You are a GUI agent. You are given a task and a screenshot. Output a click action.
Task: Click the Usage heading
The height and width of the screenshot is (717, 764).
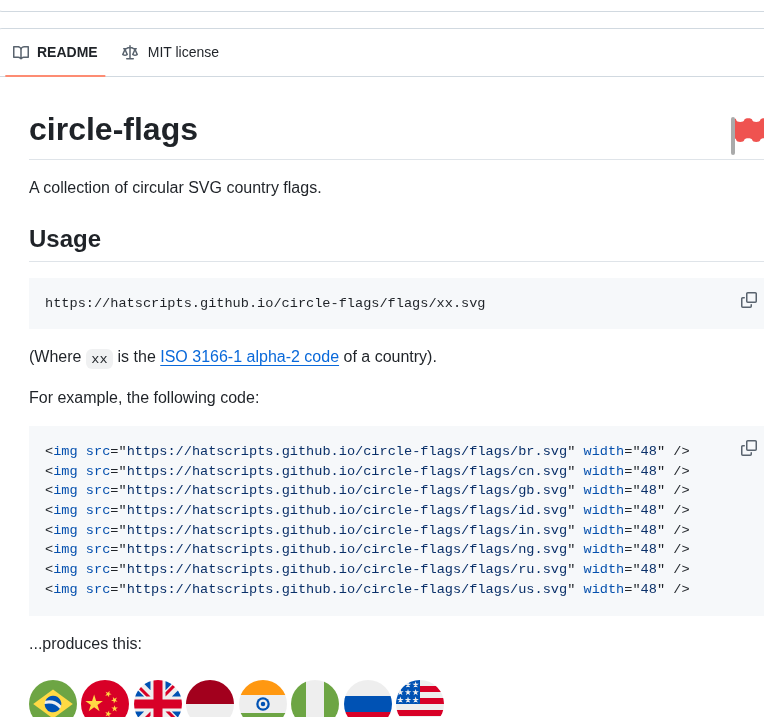pyautogui.click(x=65, y=239)
